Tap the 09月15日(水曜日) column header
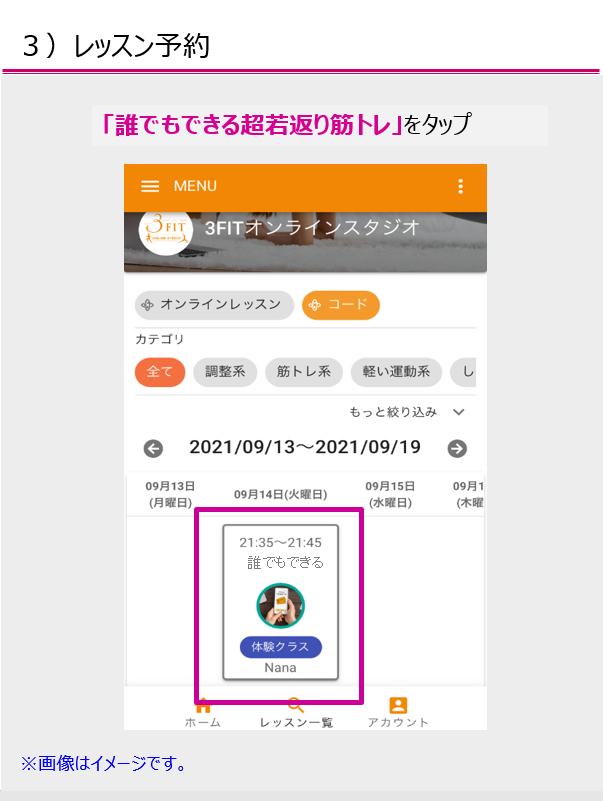 (x=390, y=494)
